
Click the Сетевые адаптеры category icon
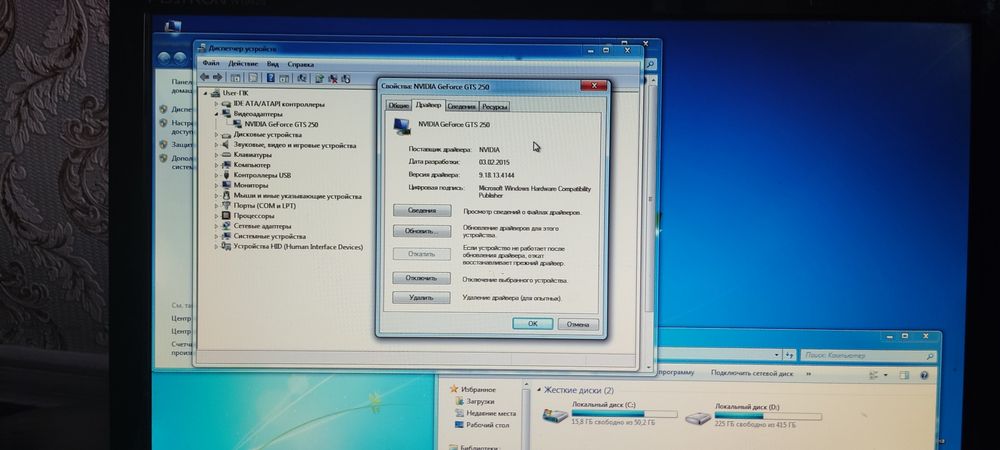point(226,226)
